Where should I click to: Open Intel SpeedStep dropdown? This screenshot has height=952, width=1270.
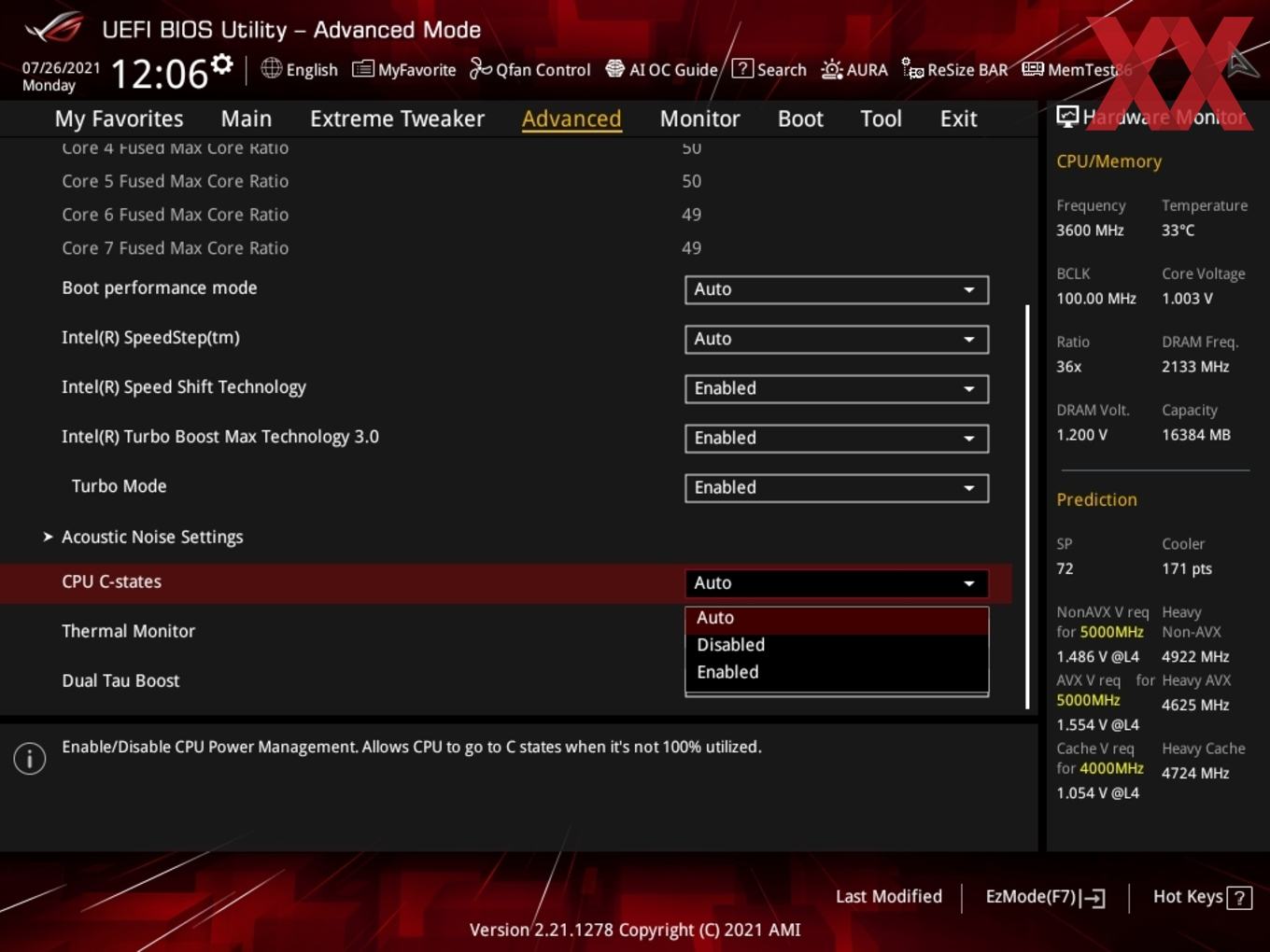point(837,339)
